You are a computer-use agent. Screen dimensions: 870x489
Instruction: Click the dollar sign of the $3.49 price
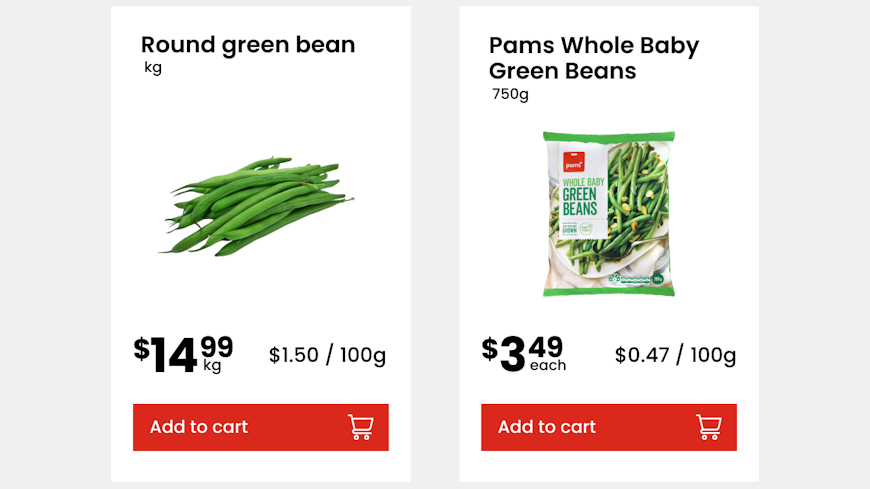click(x=489, y=348)
